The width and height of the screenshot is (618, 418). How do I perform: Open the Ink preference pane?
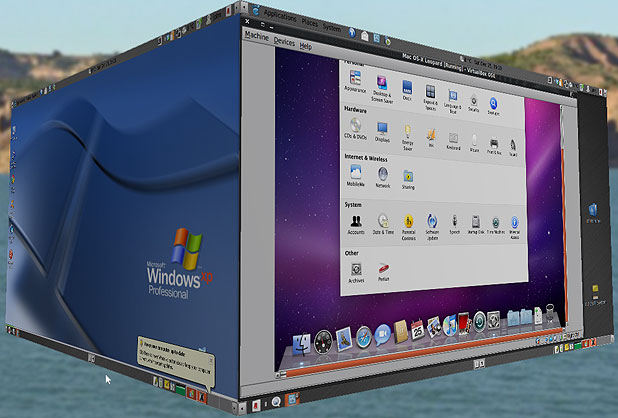431,138
